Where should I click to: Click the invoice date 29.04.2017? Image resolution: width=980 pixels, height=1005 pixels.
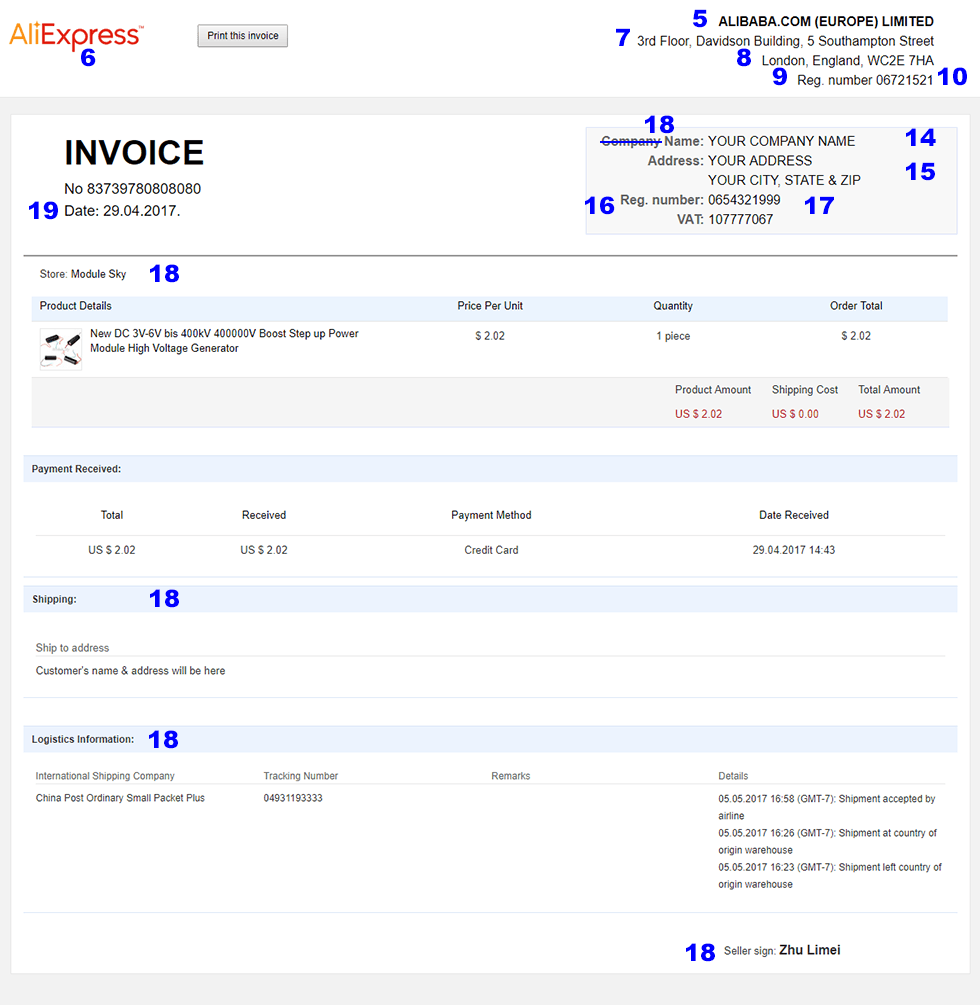pyautogui.click(x=141, y=211)
